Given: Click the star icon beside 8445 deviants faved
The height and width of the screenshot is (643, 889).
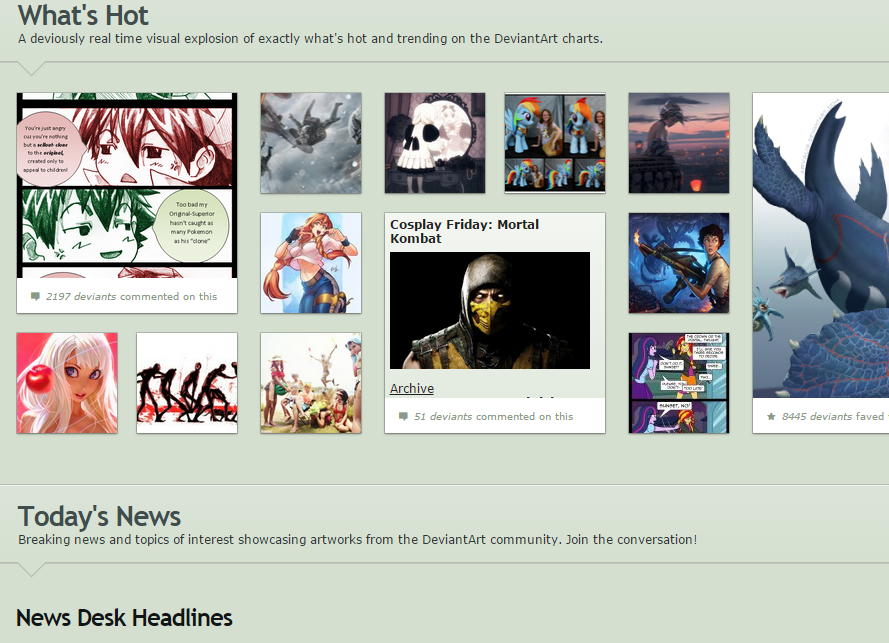Looking at the screenshot, I should [771, 417].
